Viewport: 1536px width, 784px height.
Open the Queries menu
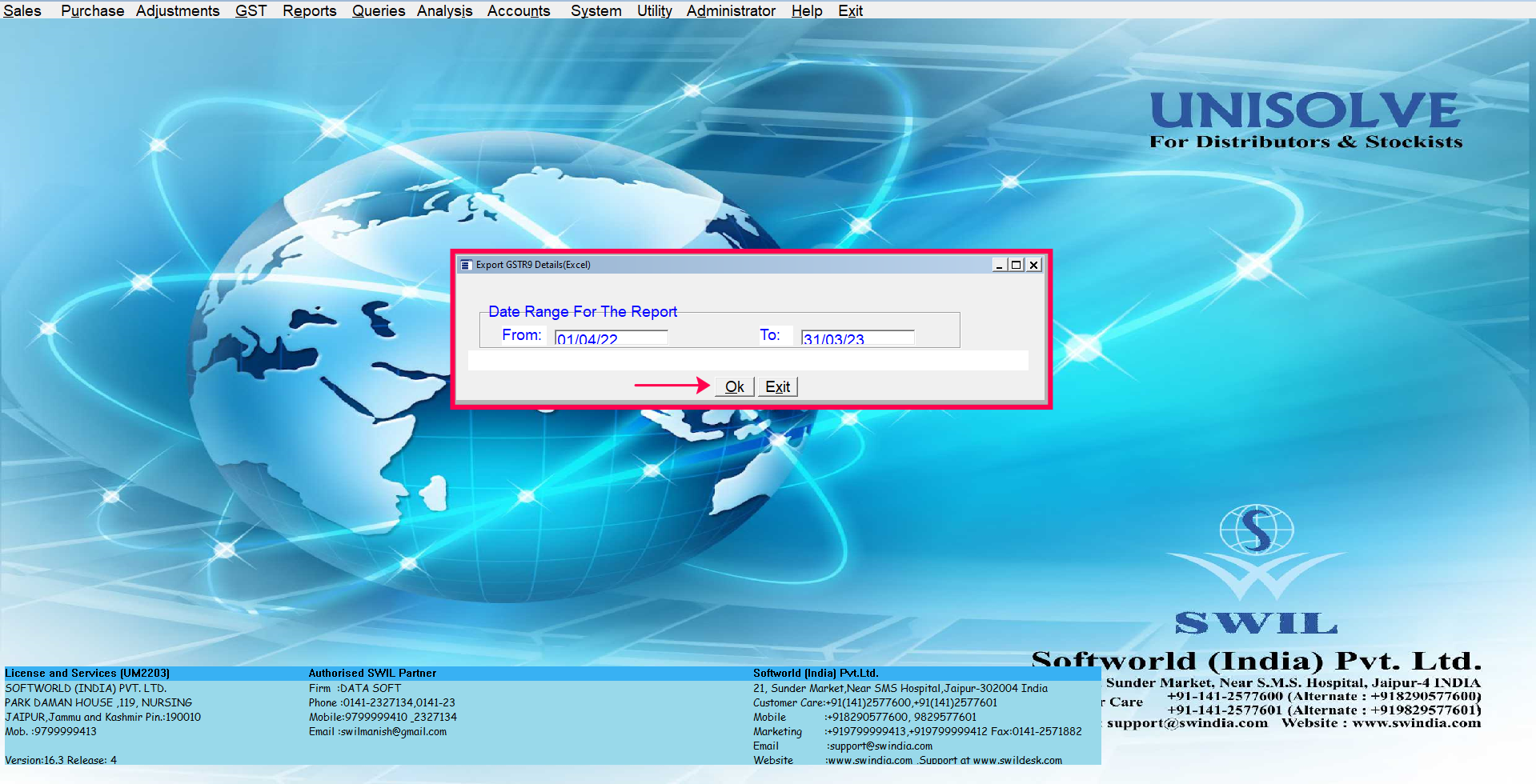[379, 10]
